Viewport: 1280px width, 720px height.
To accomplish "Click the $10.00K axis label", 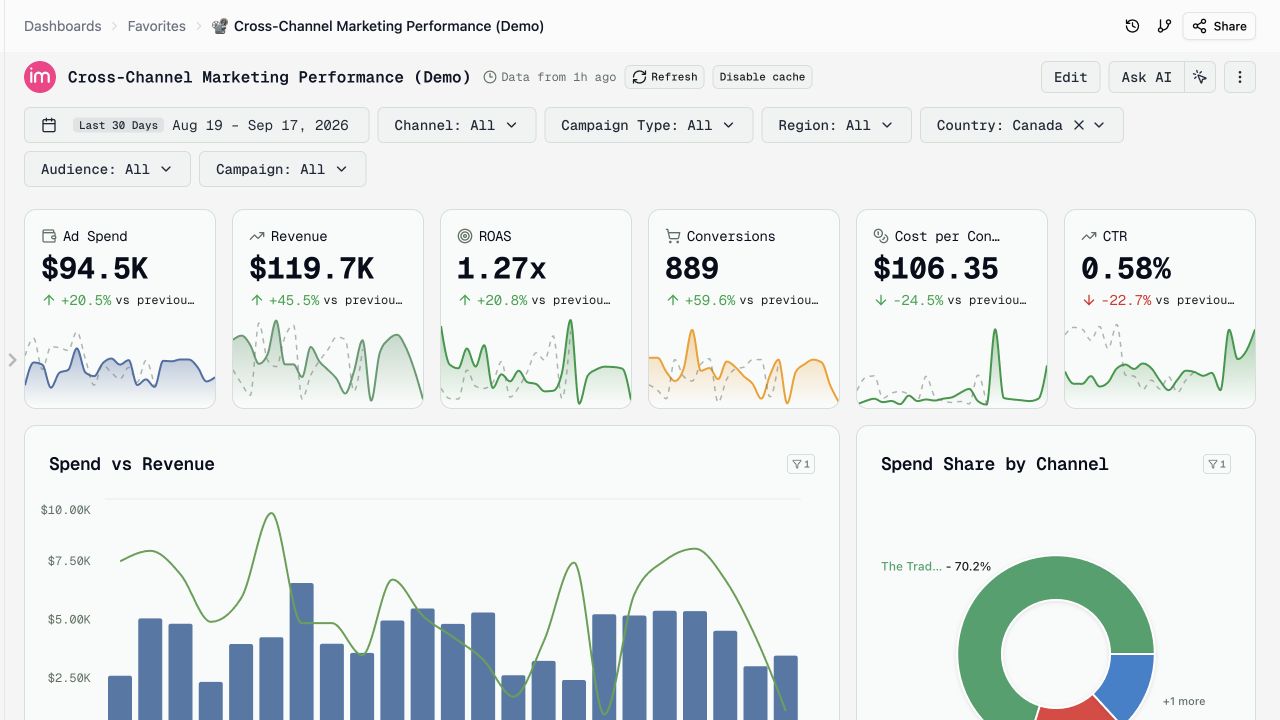I will tap(66, 510).
